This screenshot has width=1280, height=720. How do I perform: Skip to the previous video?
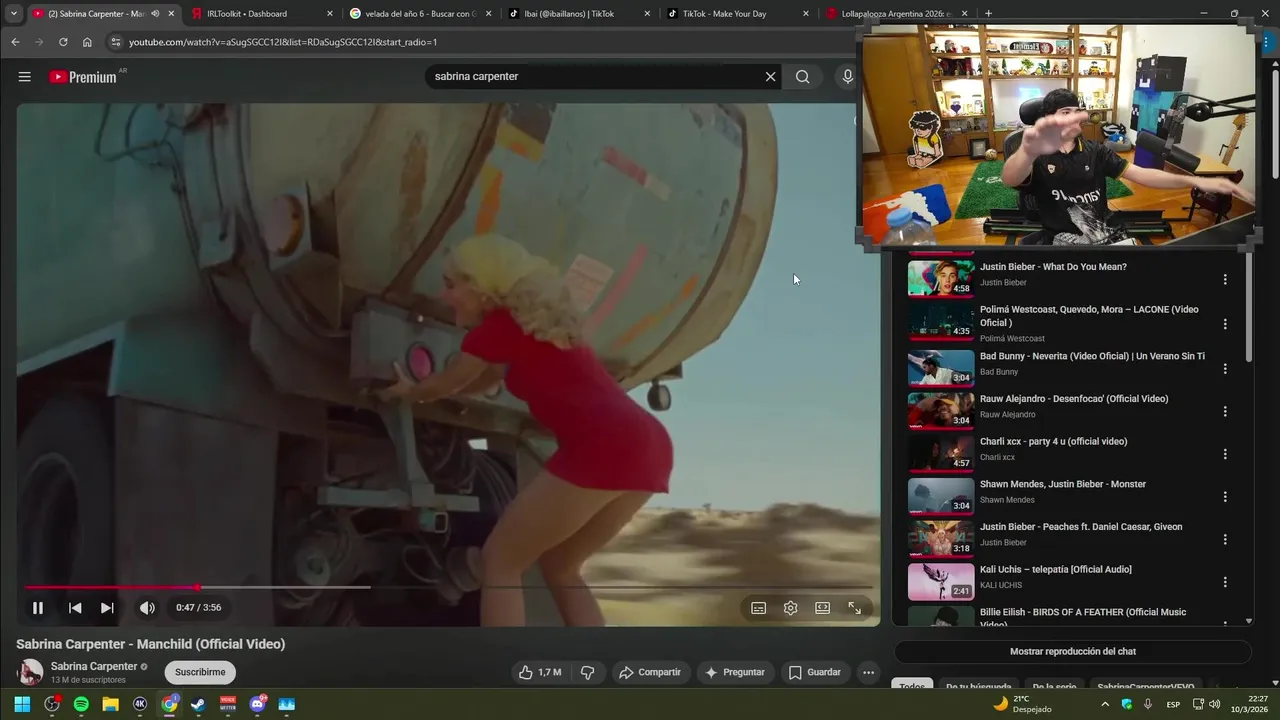pyautogui.click(x=75, y=607)
